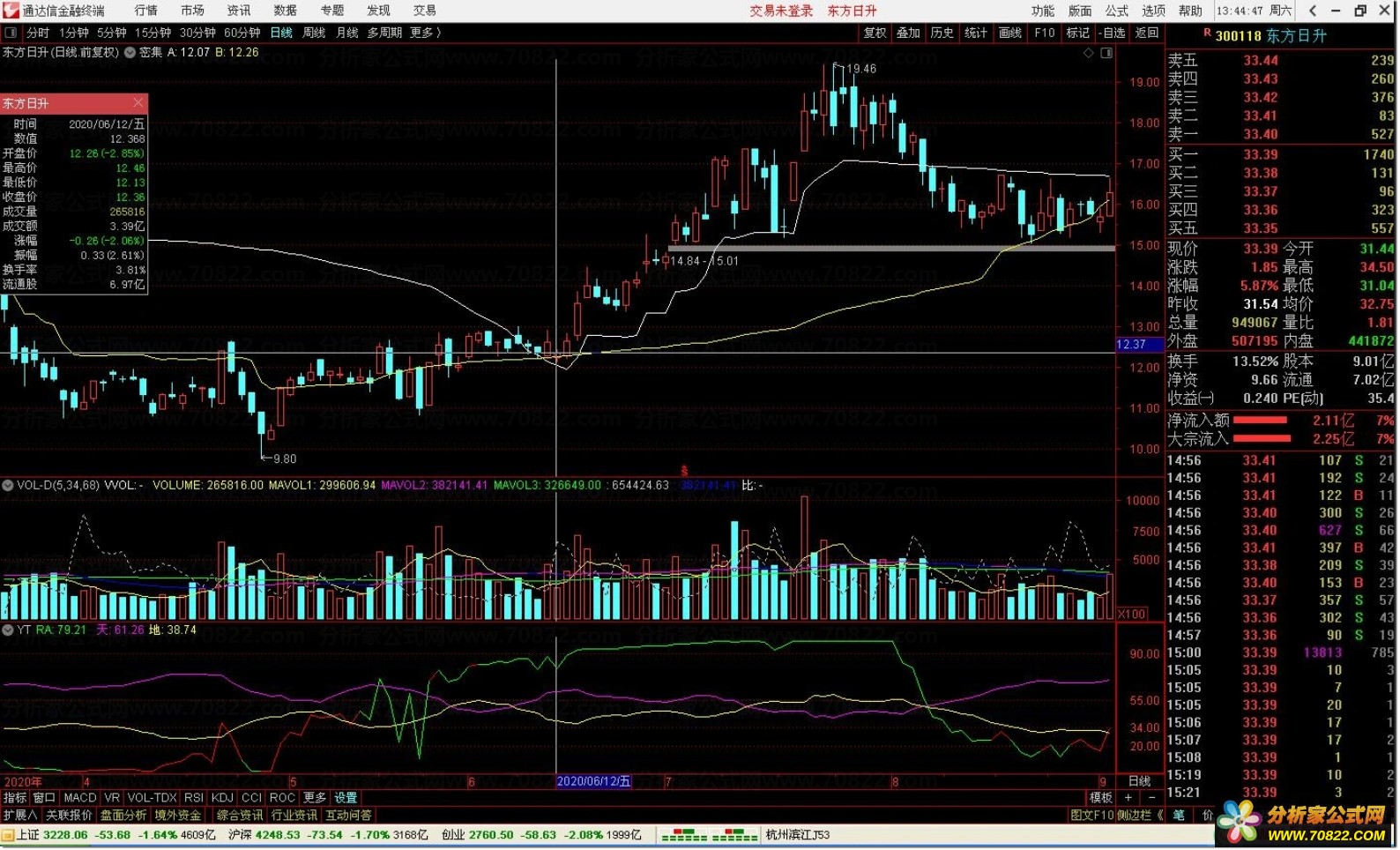Open the 行情 menu
Image resolution: width=1400 pixels, height=850 pixels.
pyautogui.click(x=146, y=11)
